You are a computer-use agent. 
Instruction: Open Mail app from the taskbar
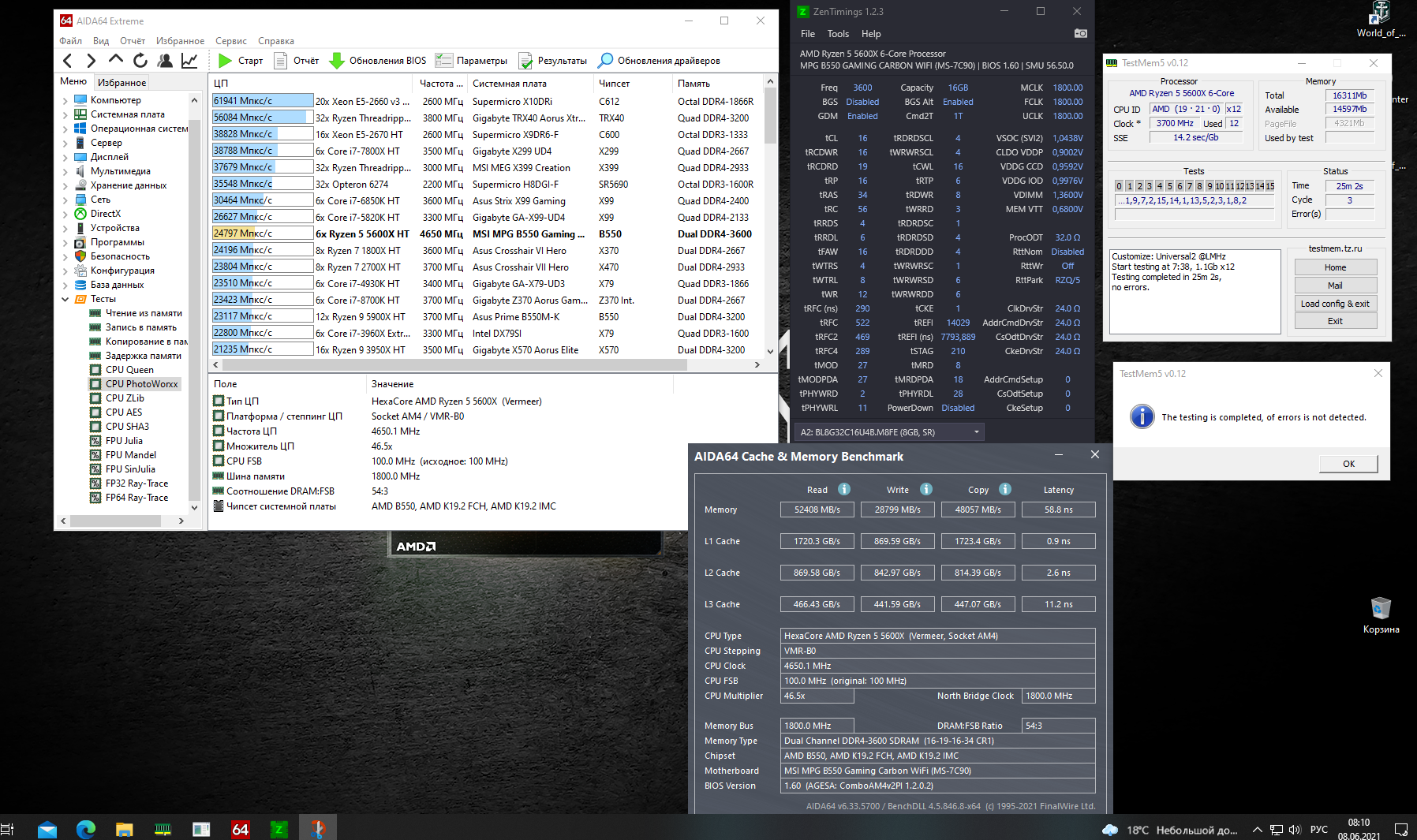point(47,829)
